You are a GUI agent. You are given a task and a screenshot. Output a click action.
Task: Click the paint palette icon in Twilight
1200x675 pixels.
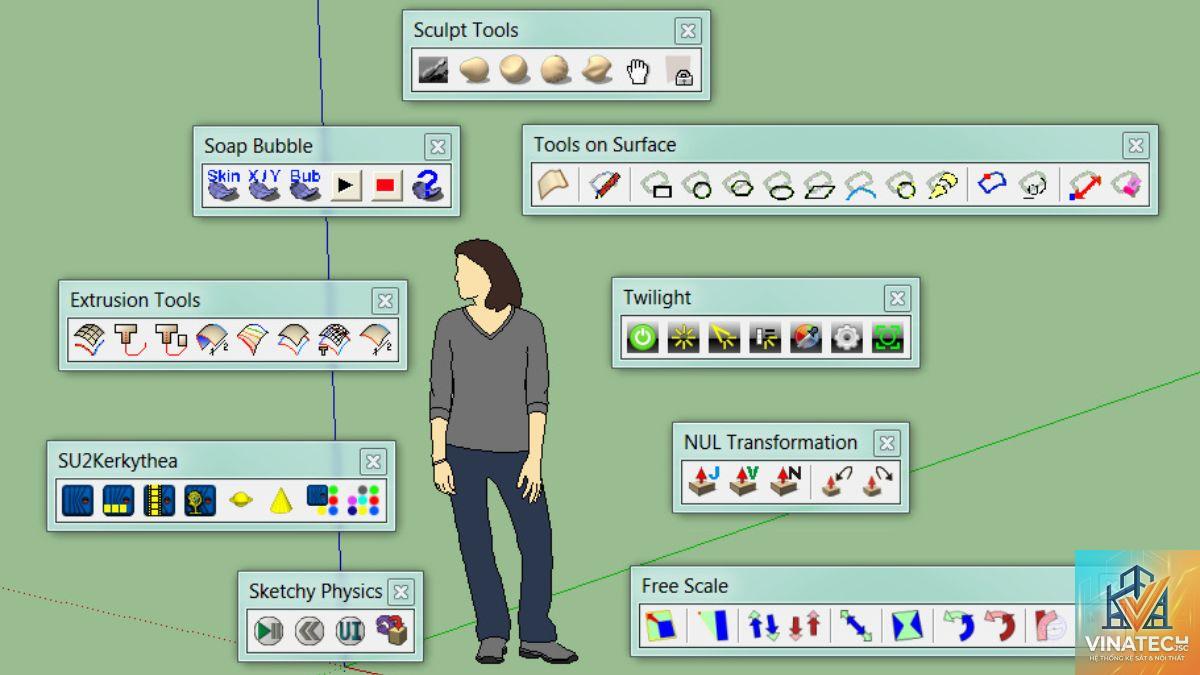805,338
